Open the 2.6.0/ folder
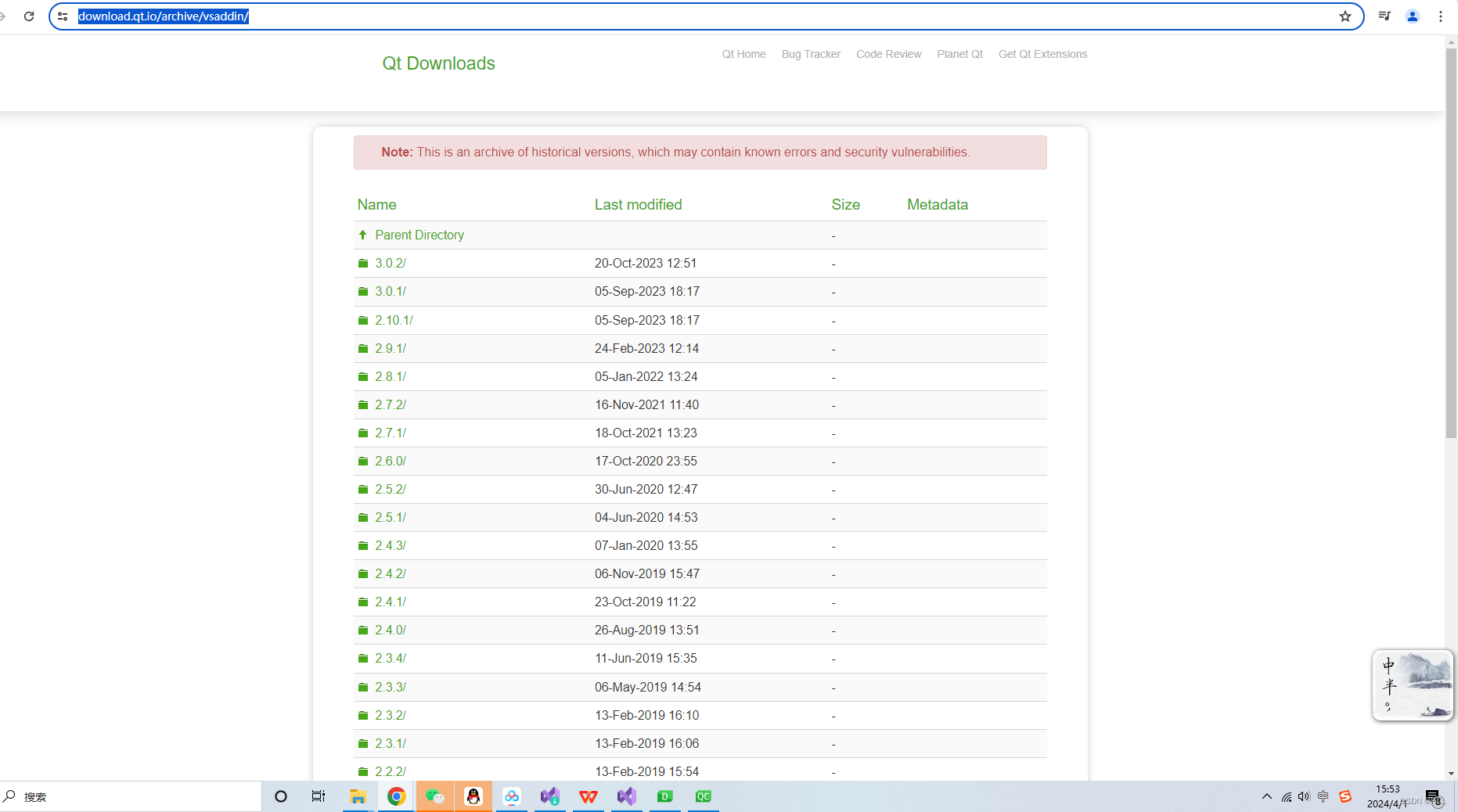1458x812 pixels. coord(391,462)
